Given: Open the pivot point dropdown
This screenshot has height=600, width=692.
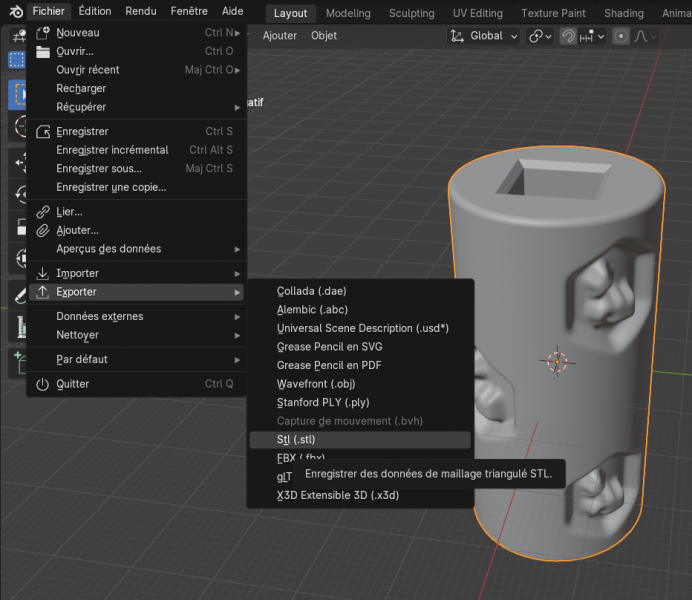Looking at the screenshot, I should coord(540,36).
